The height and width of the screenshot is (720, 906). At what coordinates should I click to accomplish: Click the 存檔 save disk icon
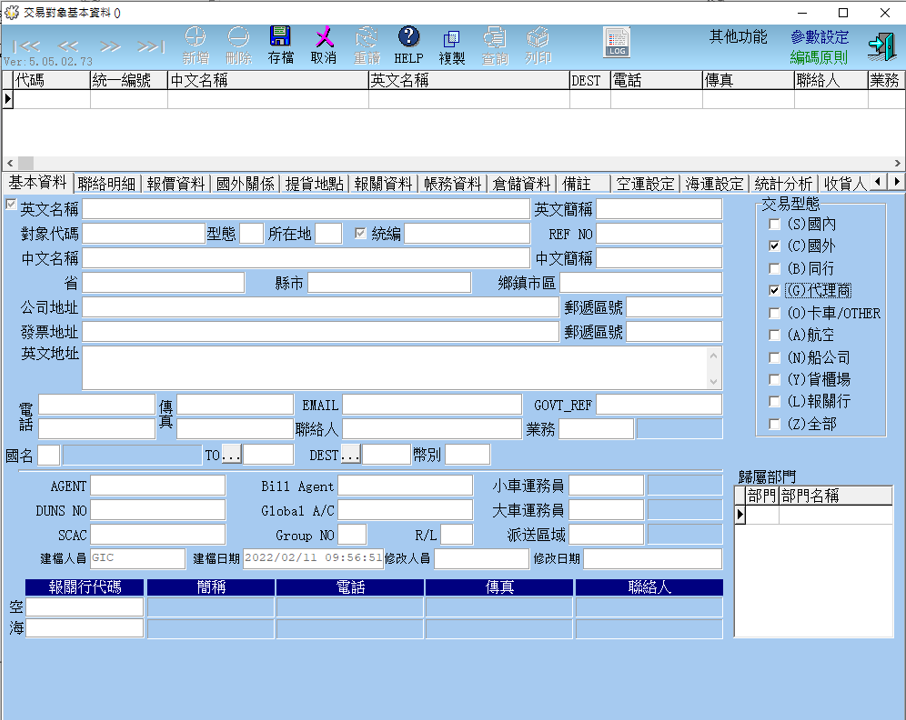click(281, 39)
